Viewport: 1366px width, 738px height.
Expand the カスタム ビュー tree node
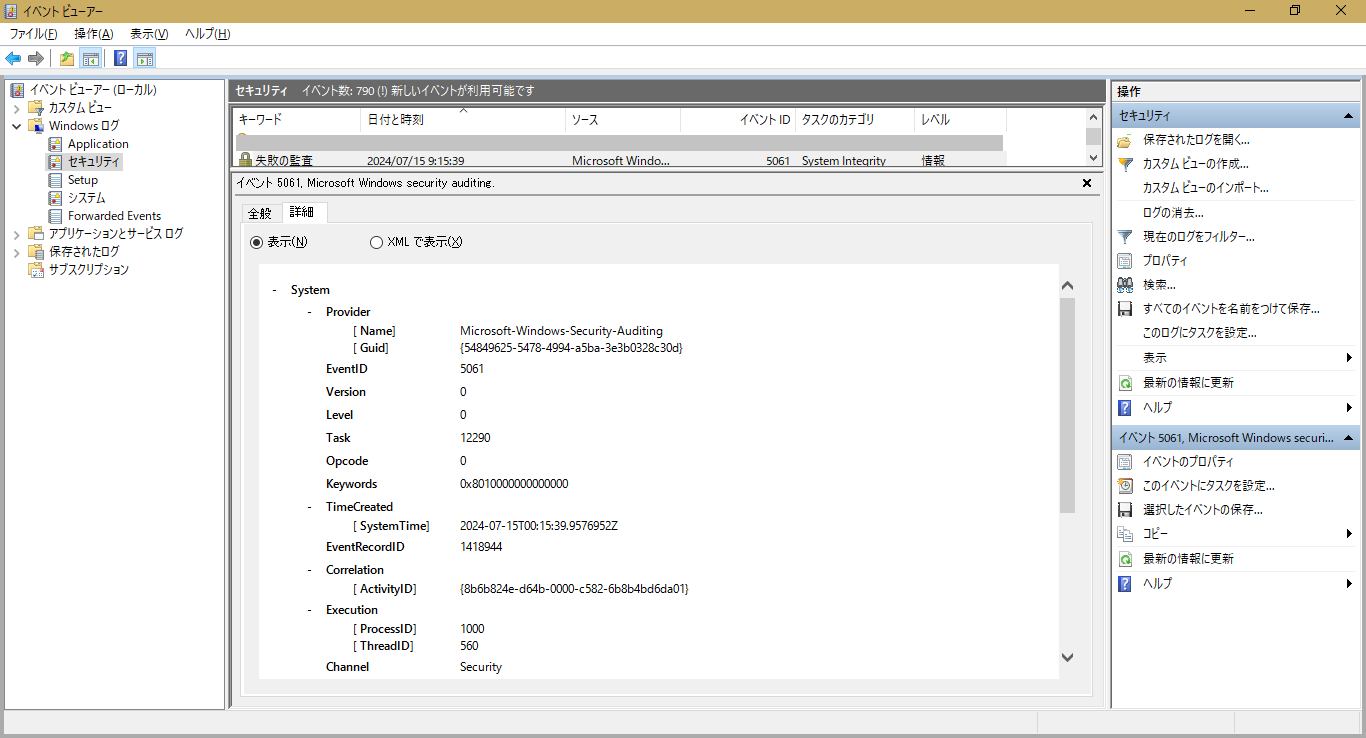pyautogui.click(x=16, y=108)
